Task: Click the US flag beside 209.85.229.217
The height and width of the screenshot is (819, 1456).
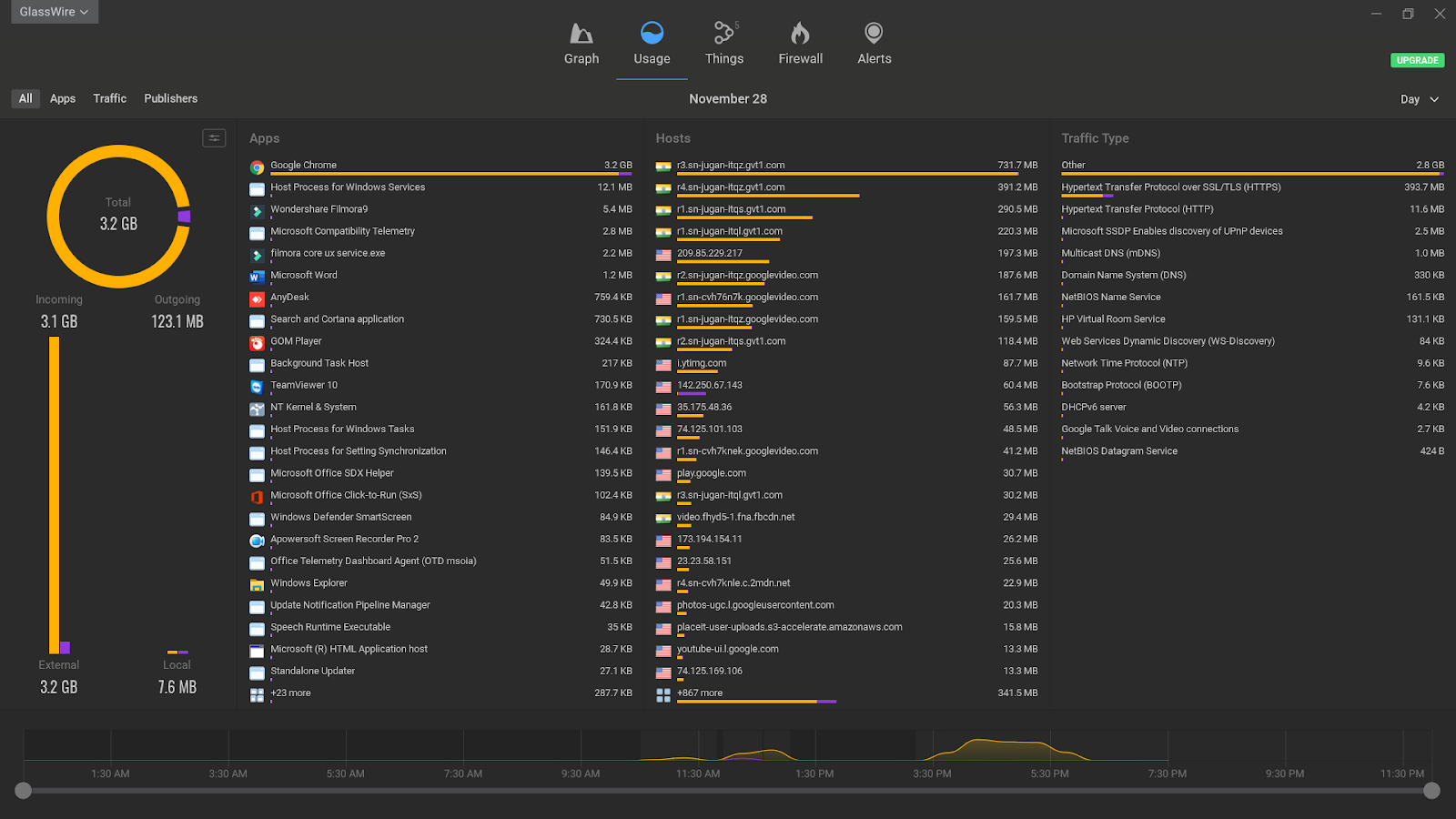Action: (x=663, y=255)
